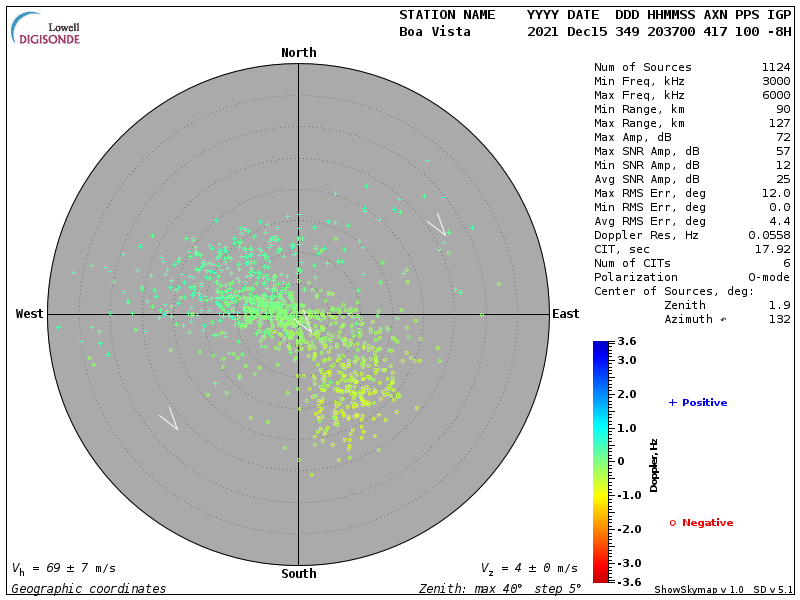Click the small arrow symbol beside Azimuth
This screenshot has height=600, width=800.
pos(723,320)
